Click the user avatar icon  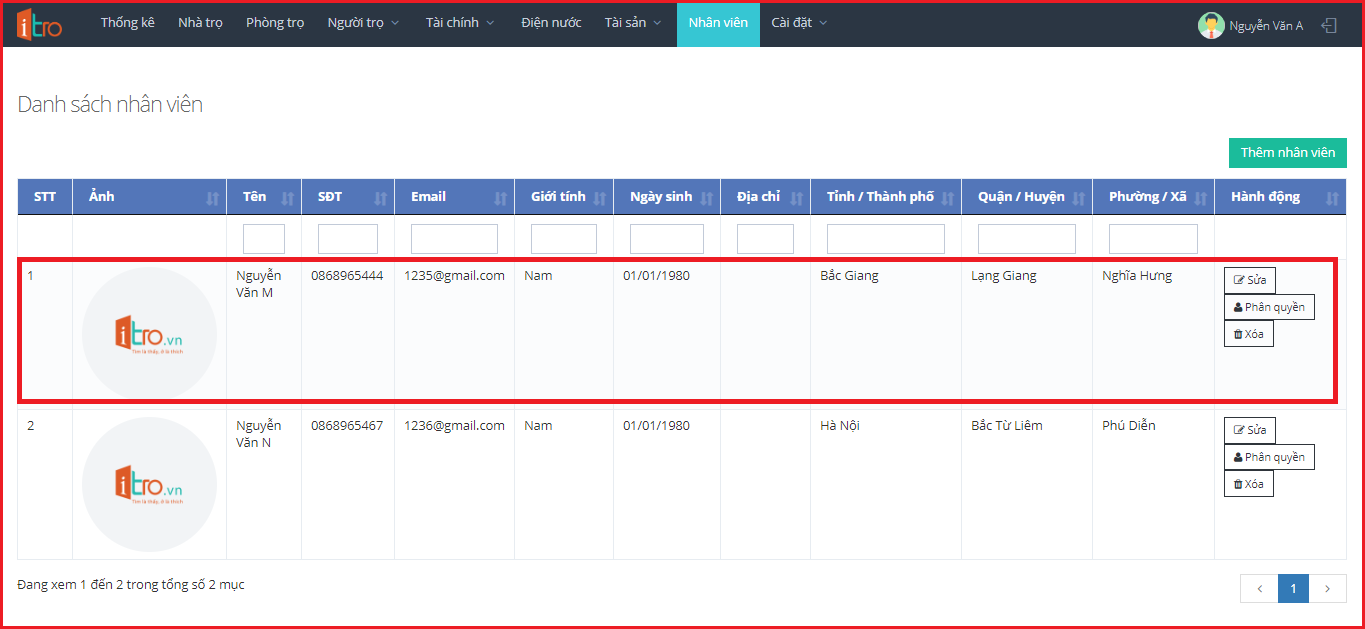tap(1210, 25)
